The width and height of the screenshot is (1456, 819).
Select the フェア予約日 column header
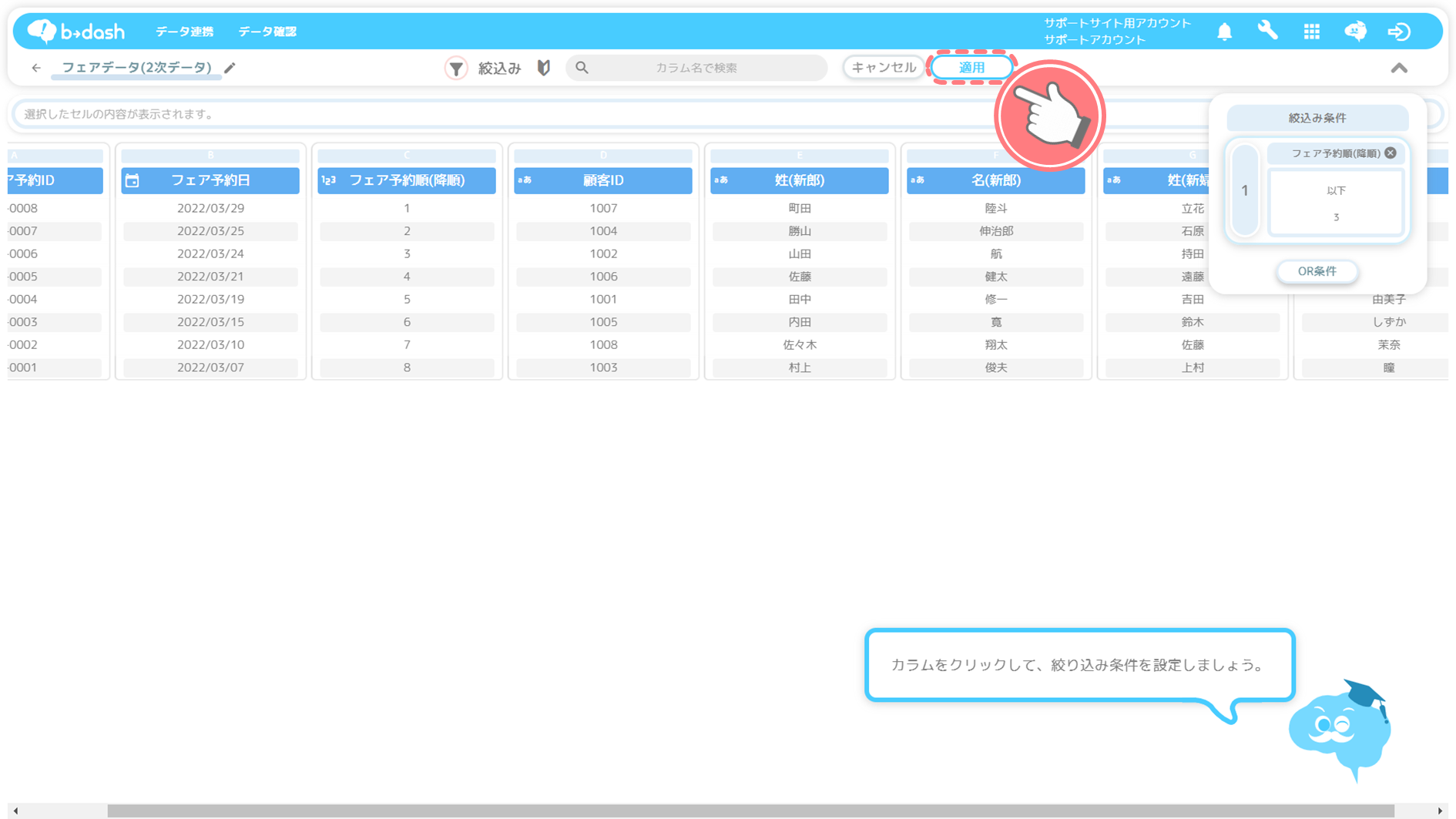tap(210, 180)
